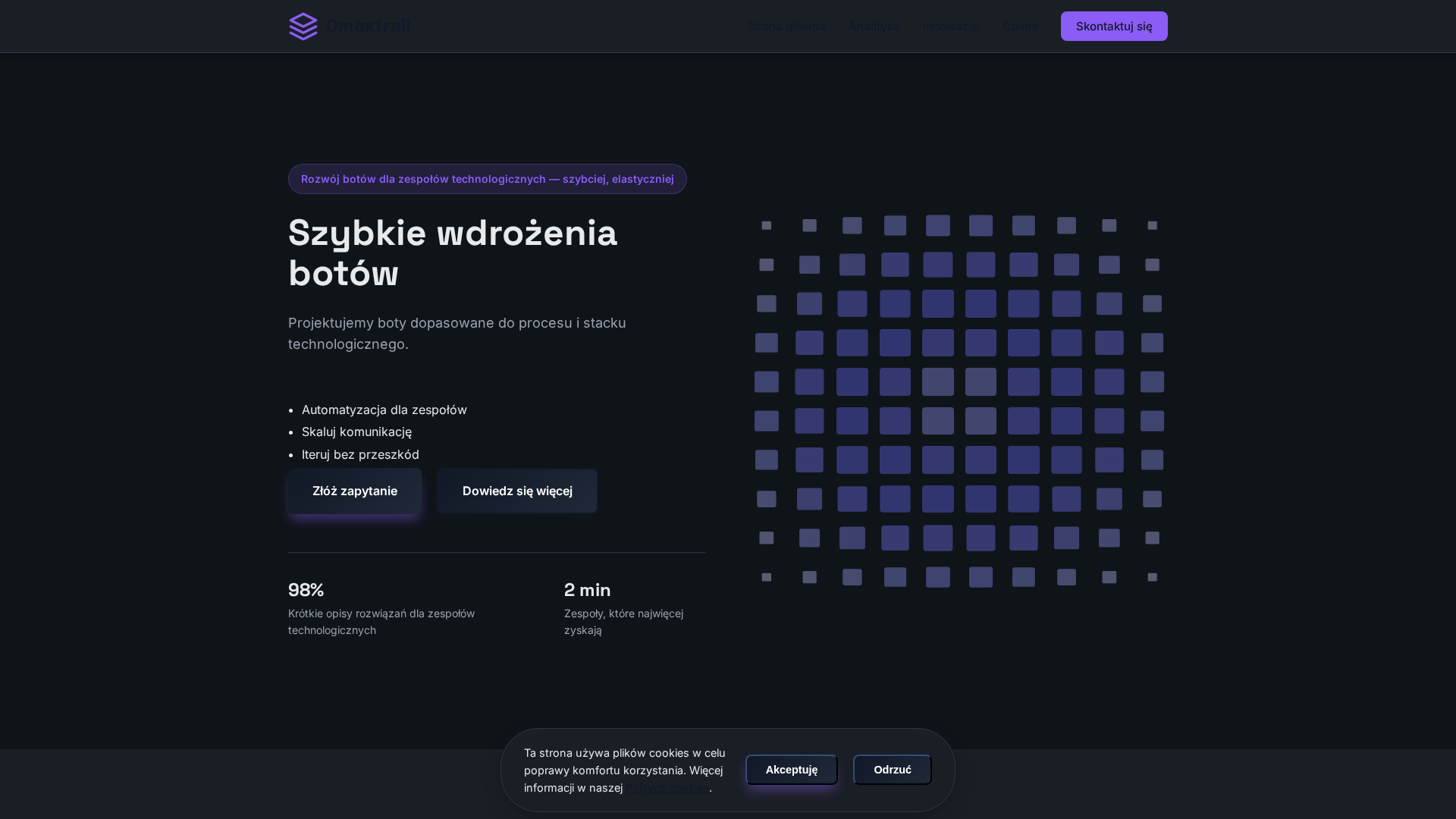
Task: Open the Strona główna menu item
Action: click(786, 26)
